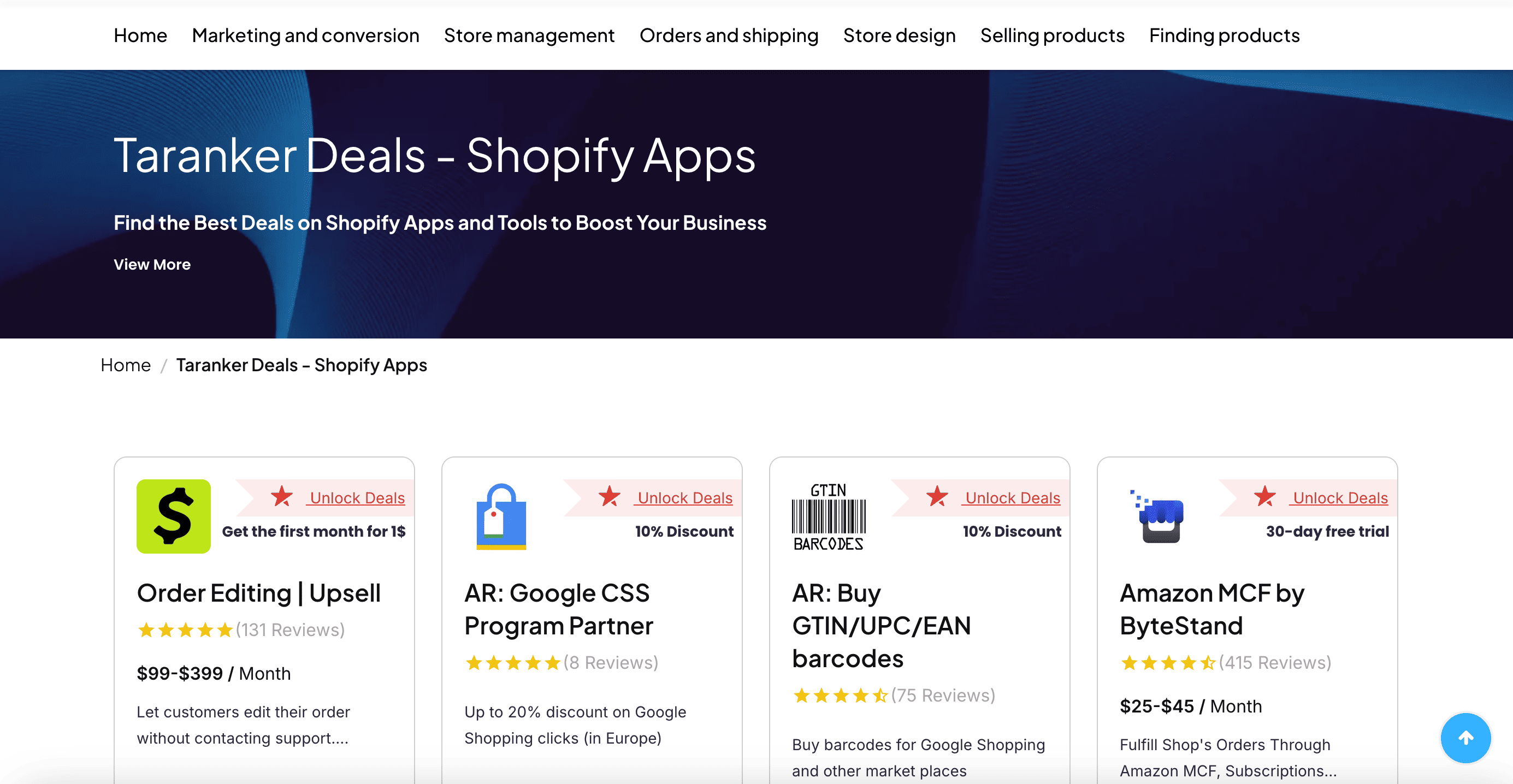Open AR: Google CSS Program Partner title

559,610
